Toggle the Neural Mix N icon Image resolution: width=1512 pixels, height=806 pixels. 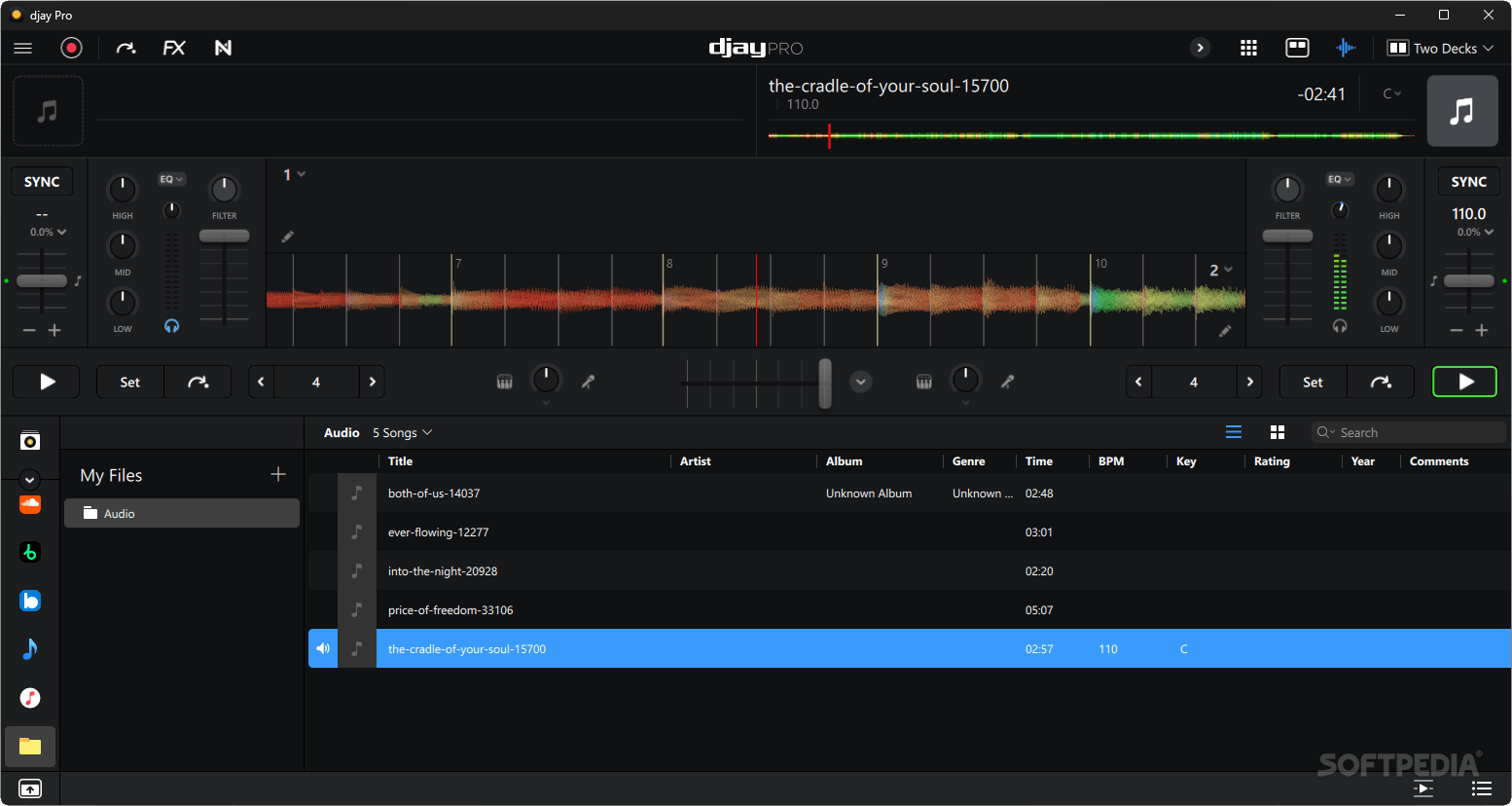click(223, 48)
